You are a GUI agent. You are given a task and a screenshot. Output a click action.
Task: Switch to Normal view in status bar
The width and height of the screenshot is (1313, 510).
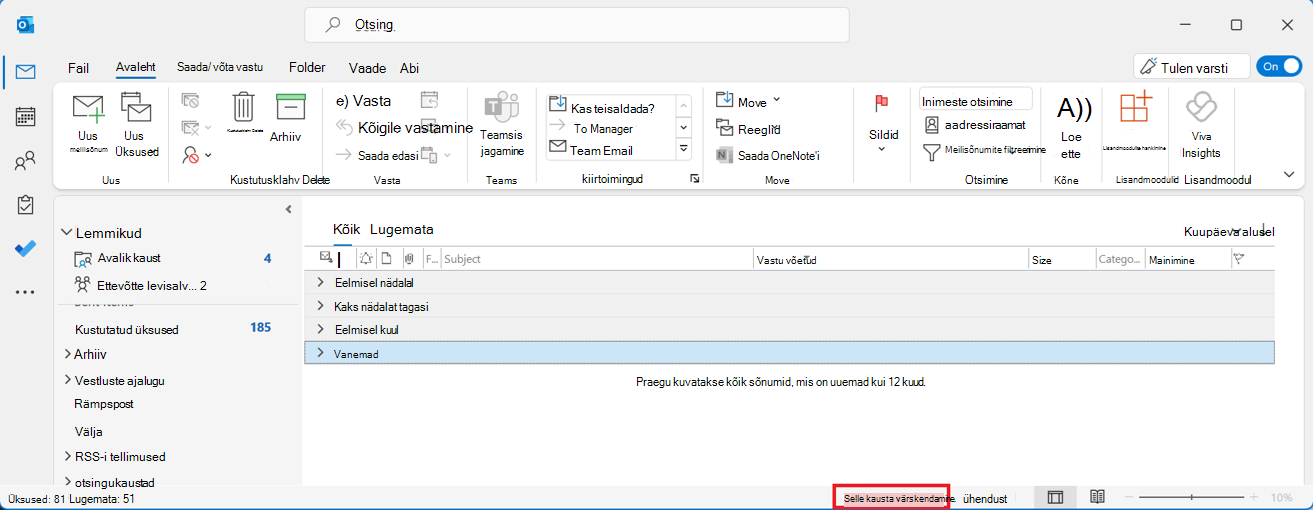(1055, 497)
